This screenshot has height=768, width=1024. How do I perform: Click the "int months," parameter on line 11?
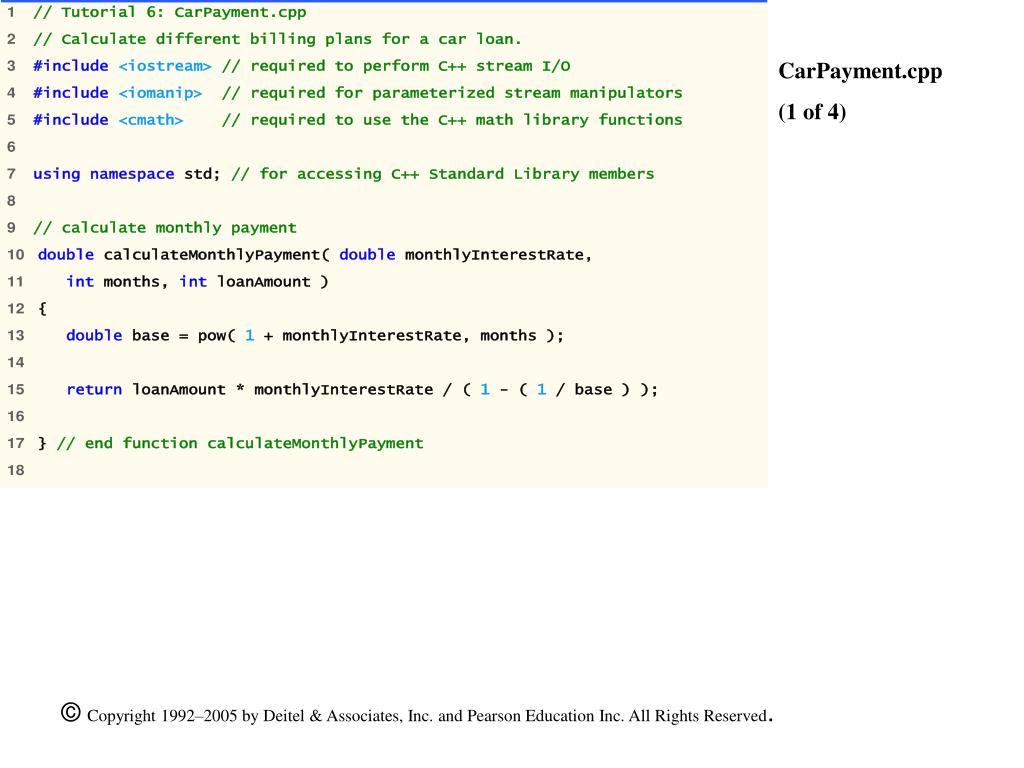point(117,282)
